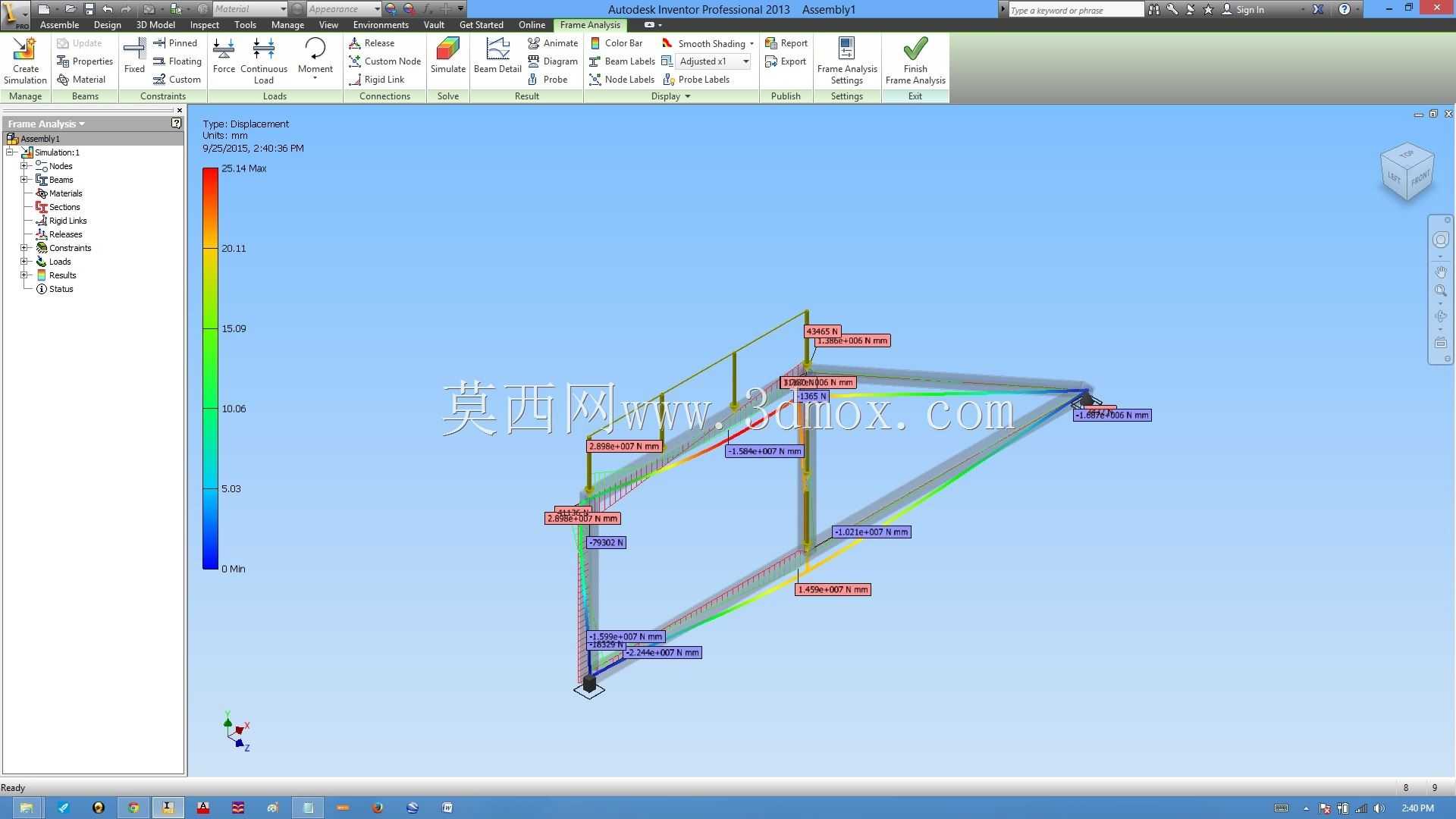Expand the Nodes tree node

click(24, 166)
